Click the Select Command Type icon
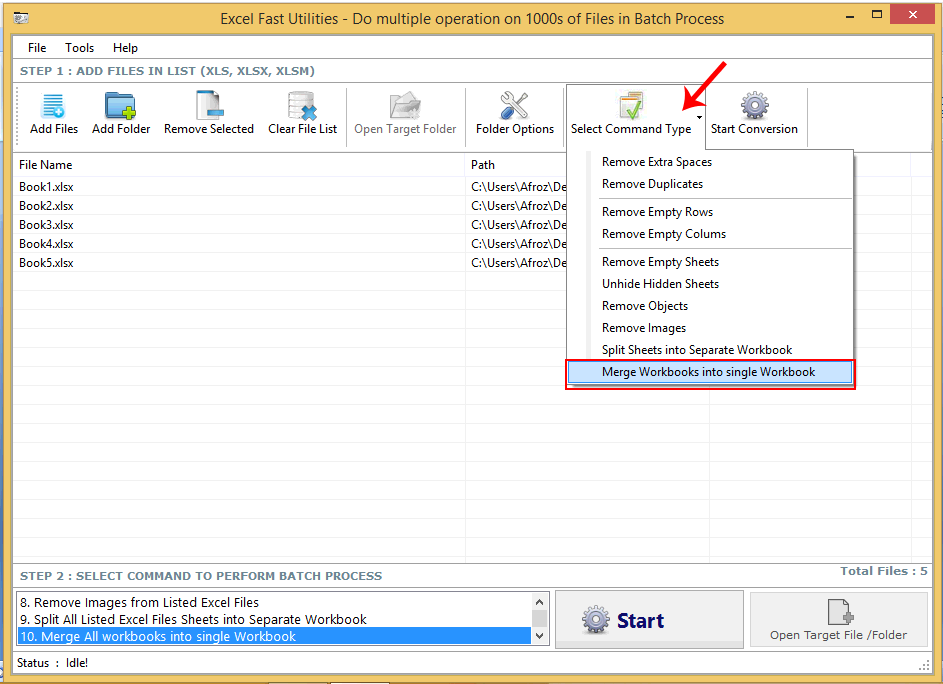This screenshot has height=684, width=943. [631, 105]
